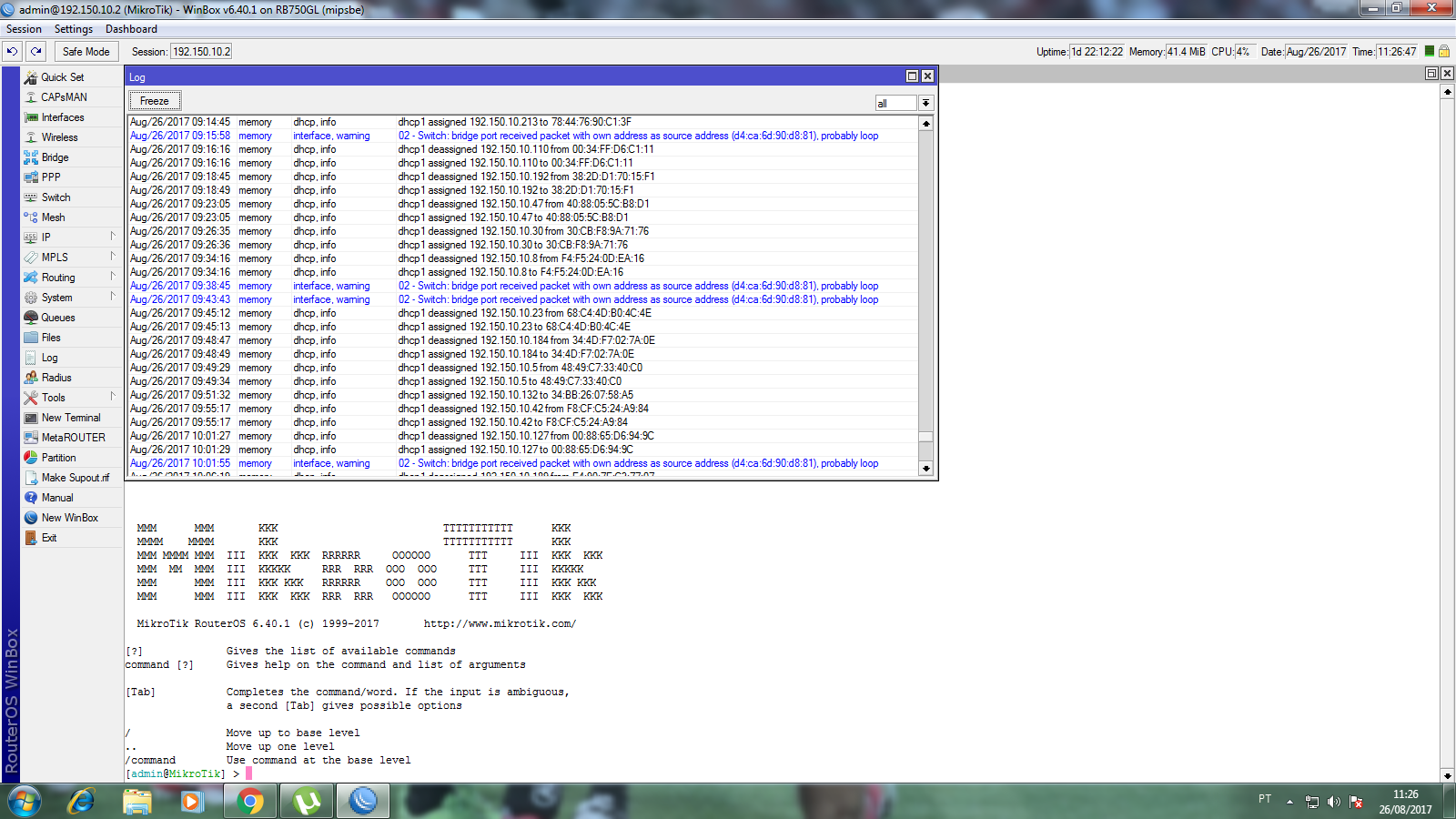Open the Windows Start menu
This screenshot has height=819, width=1456.
pyautogui.click(x=25, y=801)
